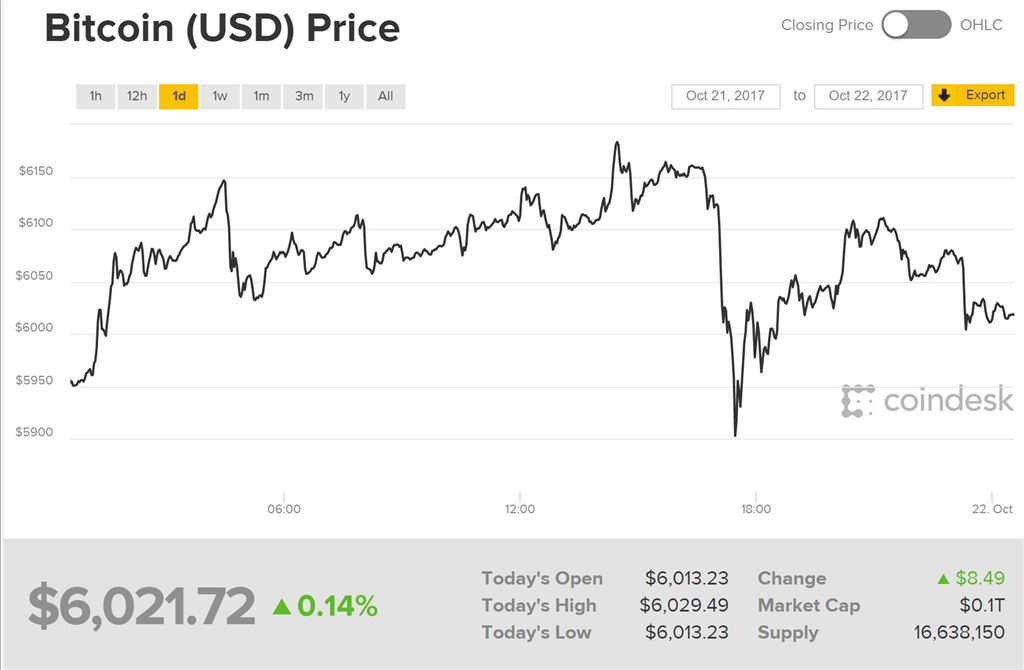
Task: Click the Export download arrow icon
Action: click(x=944, y=96)
